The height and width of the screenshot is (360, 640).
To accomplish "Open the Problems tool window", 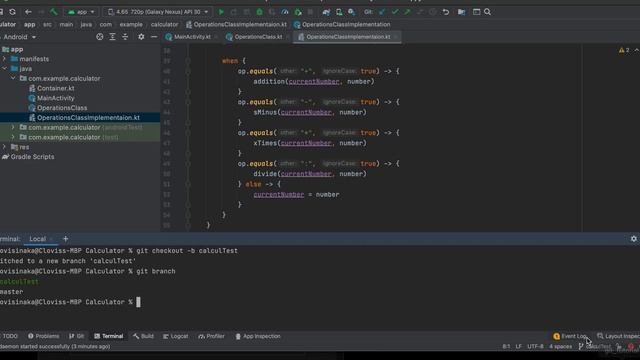I will (x=44, y=336).
